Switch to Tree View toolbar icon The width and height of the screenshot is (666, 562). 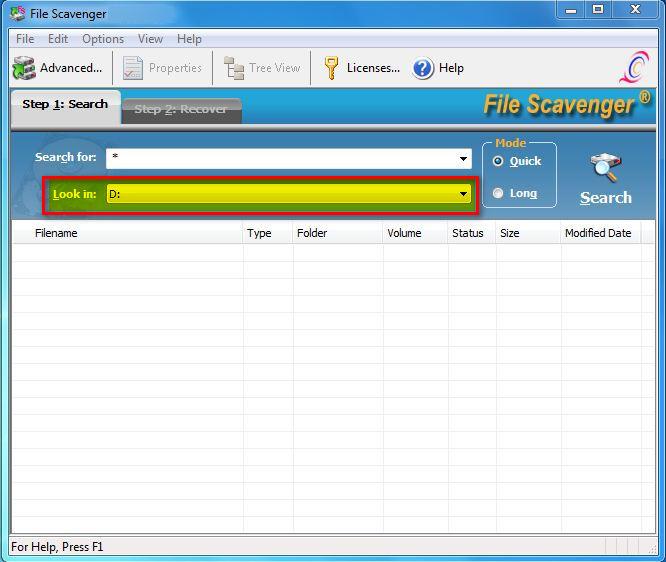pos(234,68)
